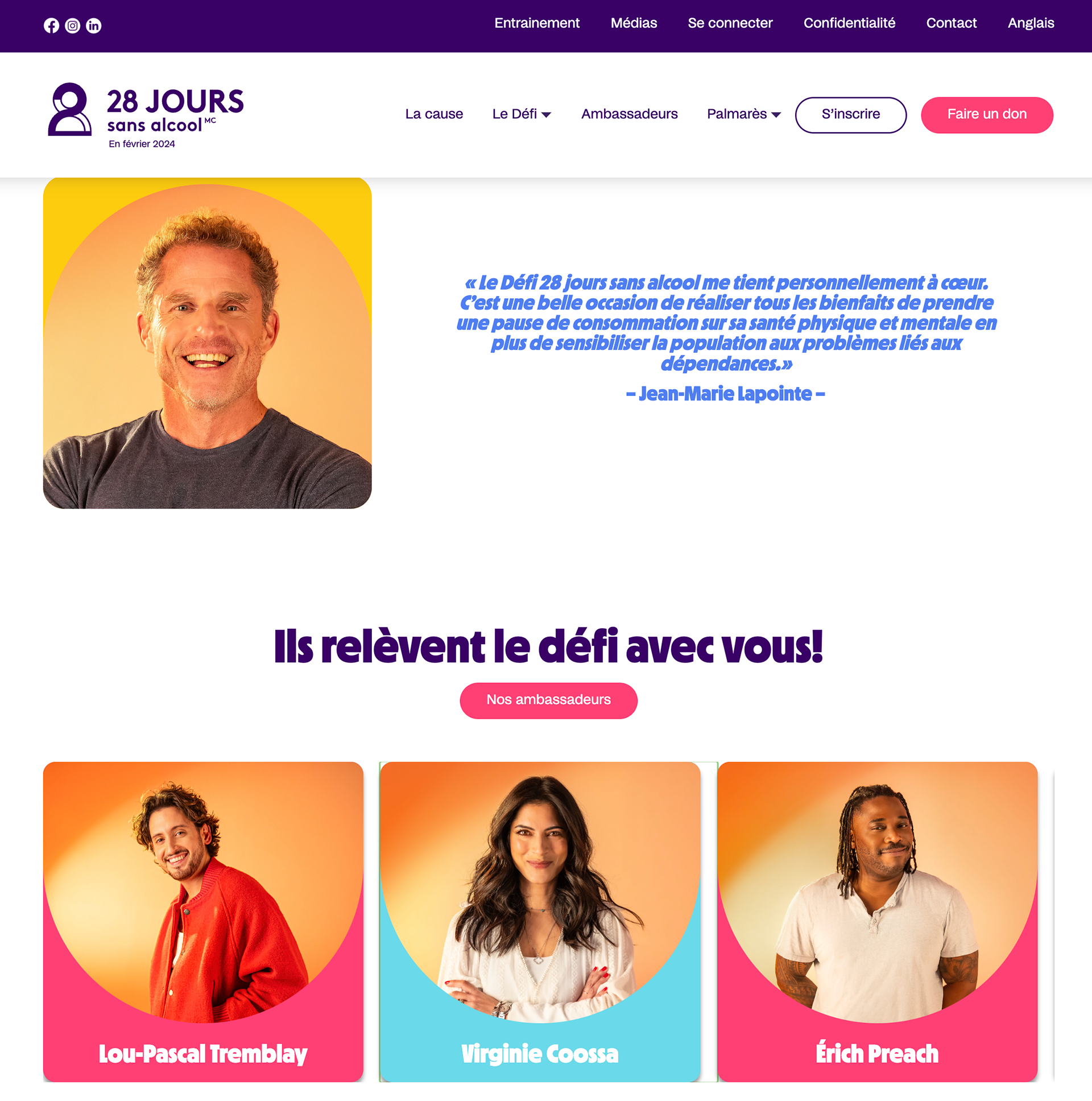This screenshot has width=1092, height=1101.
Task: Open the La cause page
Action: pyautogui.click(x=434, y=114)
